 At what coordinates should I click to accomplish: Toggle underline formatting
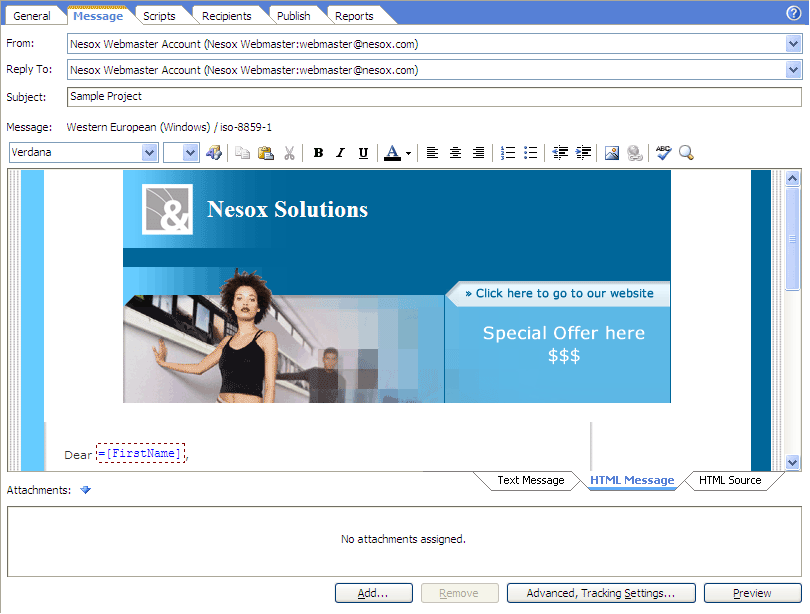[363, 153]
